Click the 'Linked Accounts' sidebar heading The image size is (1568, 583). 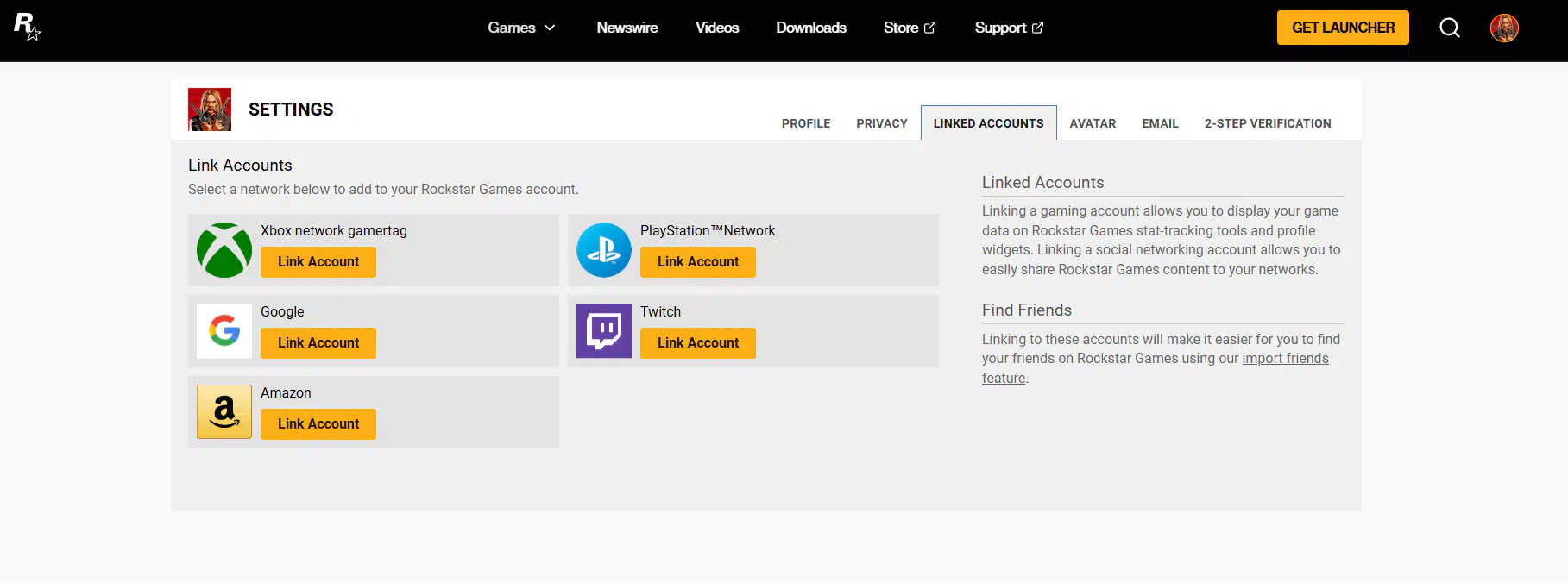tap(1043, 183)
